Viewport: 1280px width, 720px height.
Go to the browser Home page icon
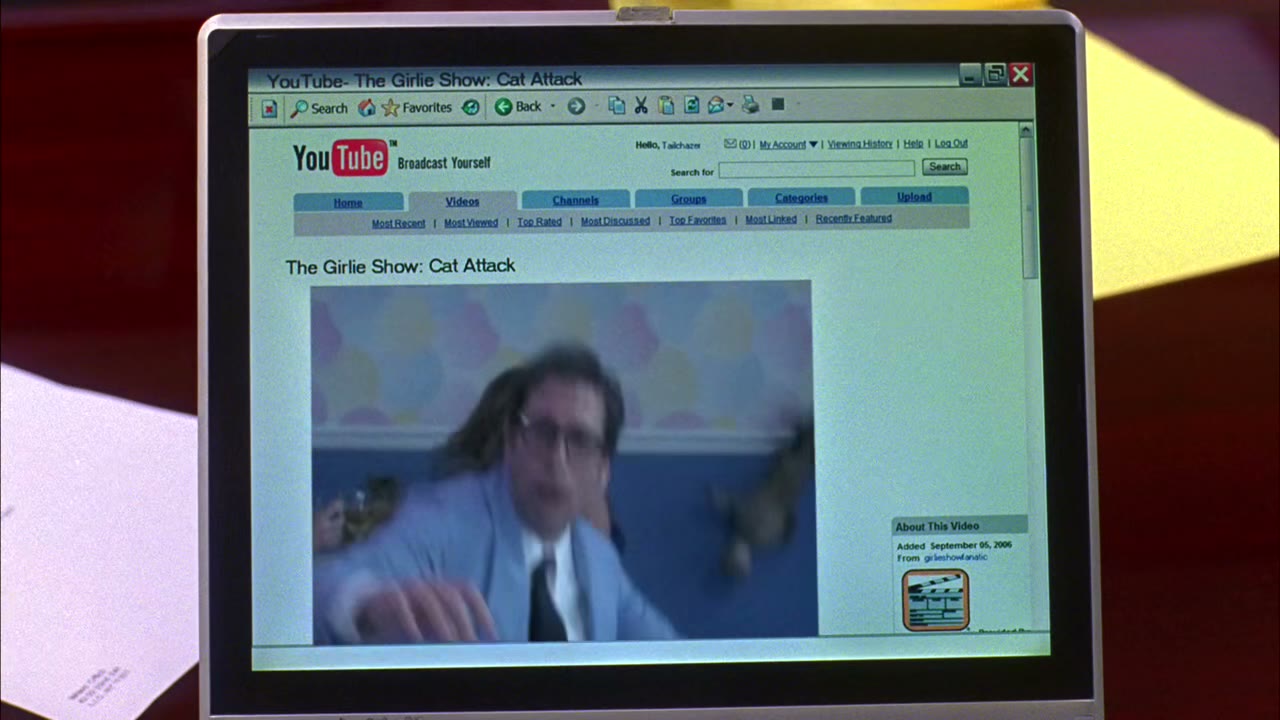point(367,107)
